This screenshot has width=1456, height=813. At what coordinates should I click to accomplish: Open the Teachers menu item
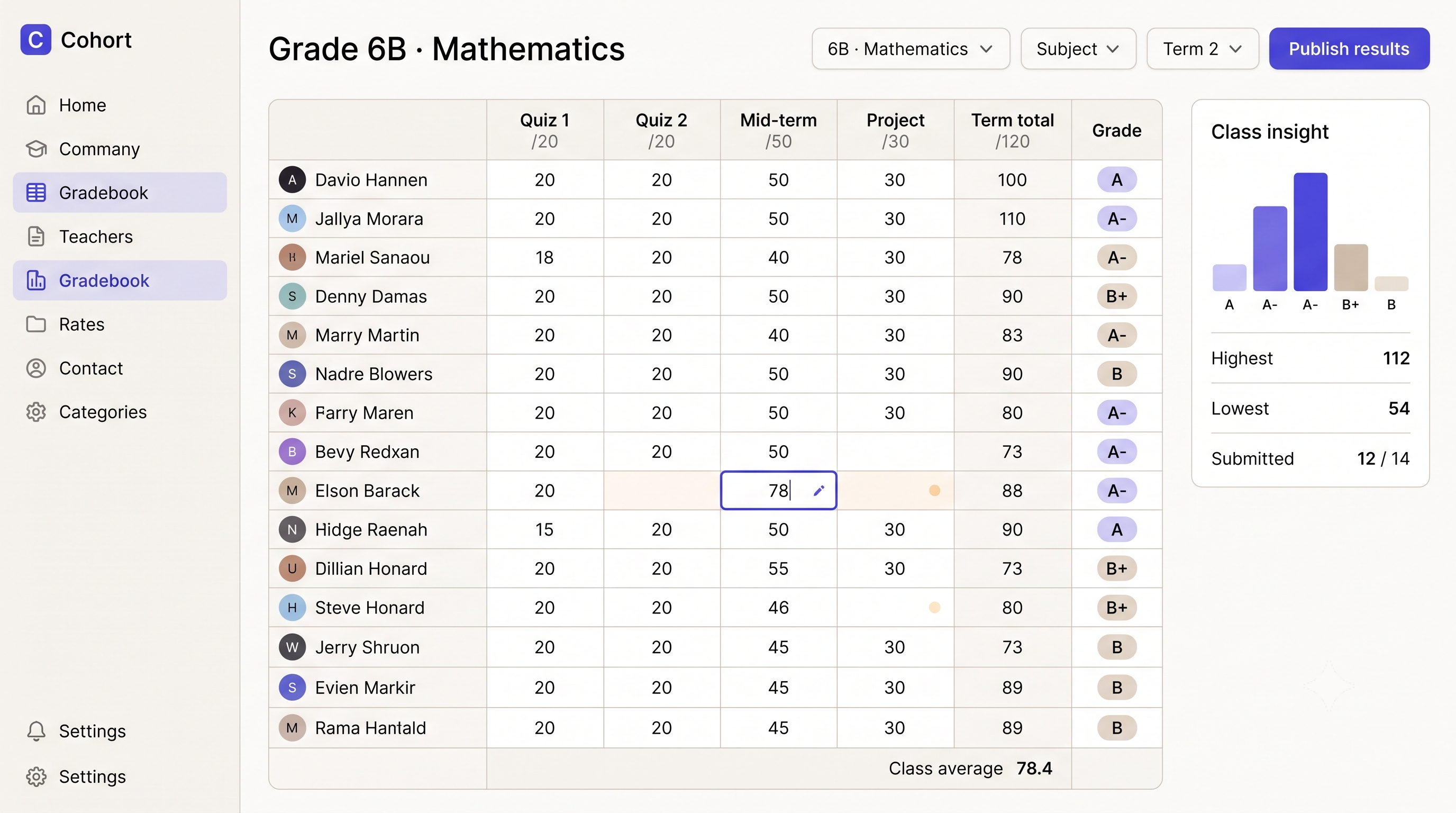coord(120,236)
